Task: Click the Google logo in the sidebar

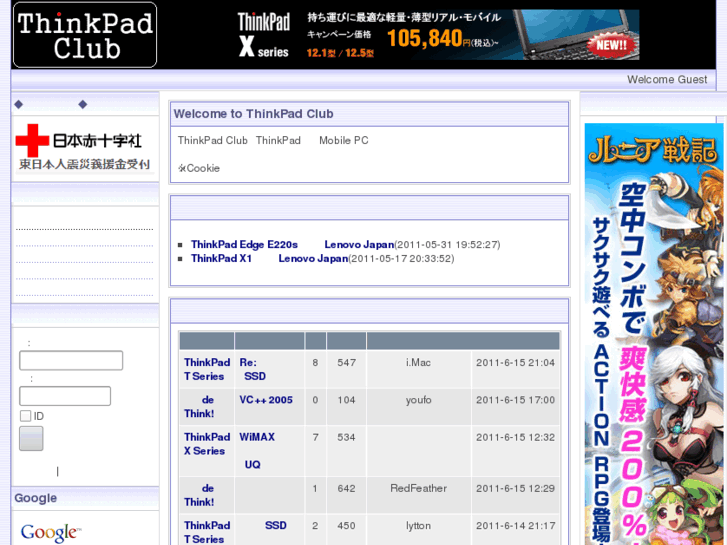Action: click(51, 532)
